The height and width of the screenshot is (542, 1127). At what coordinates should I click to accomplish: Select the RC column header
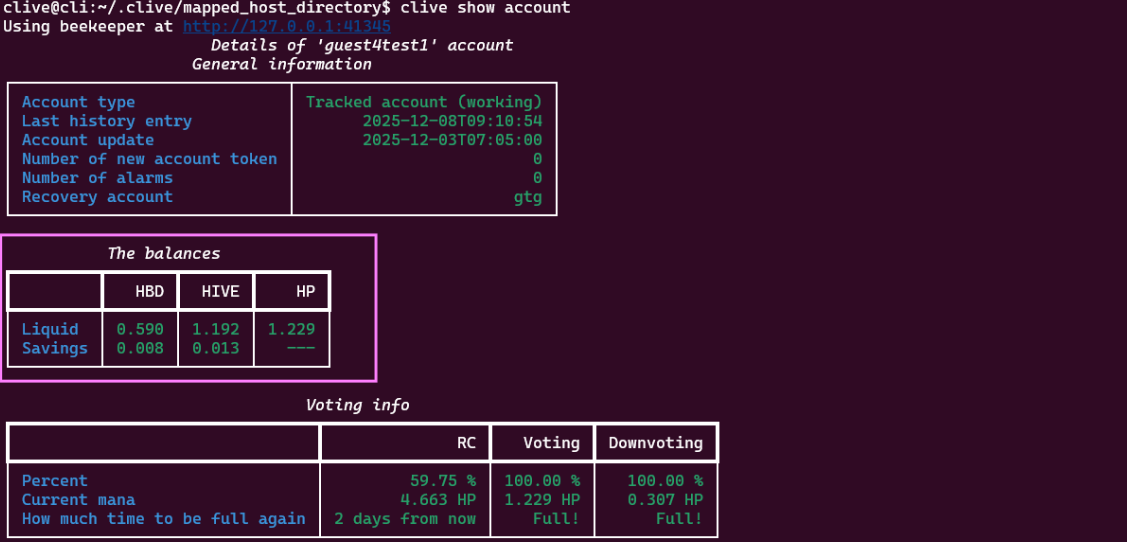tap(466, 442)
